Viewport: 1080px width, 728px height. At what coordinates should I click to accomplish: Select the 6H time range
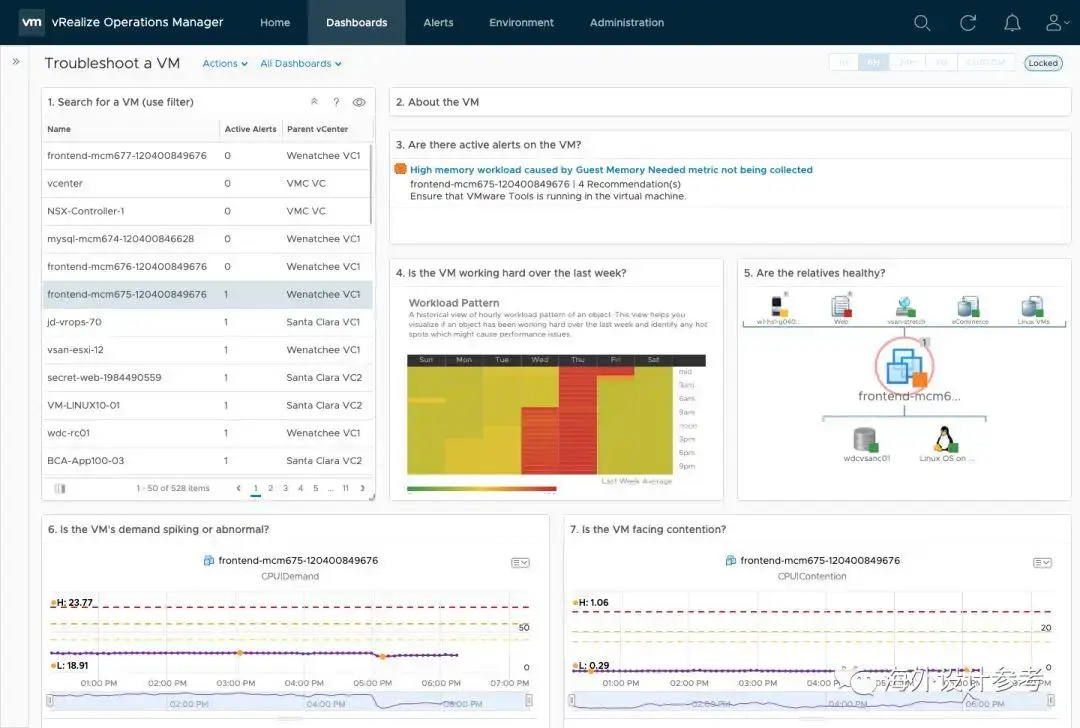[x=873, y=63]
